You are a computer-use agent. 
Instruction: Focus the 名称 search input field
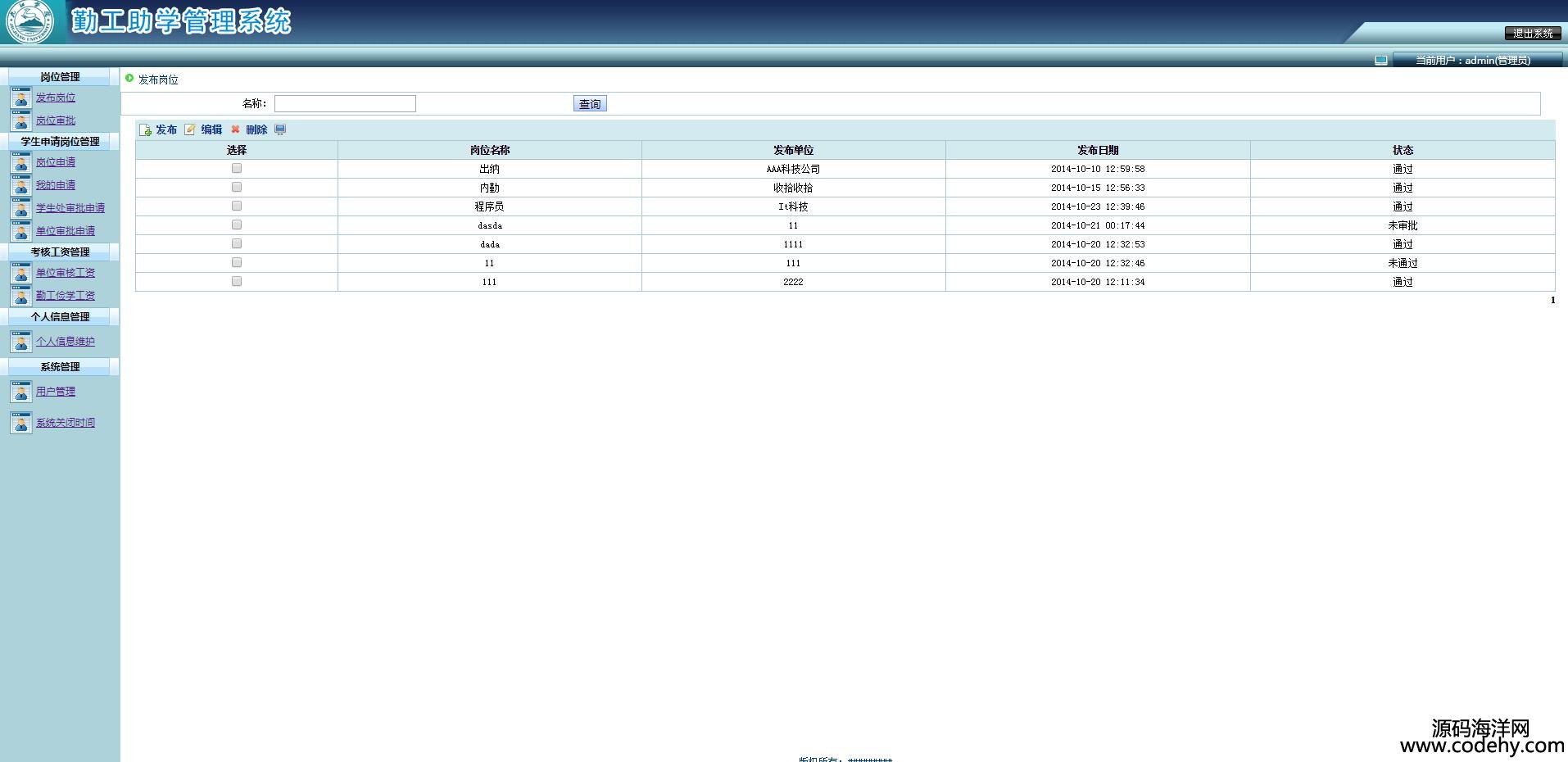[x=345, y=103]
